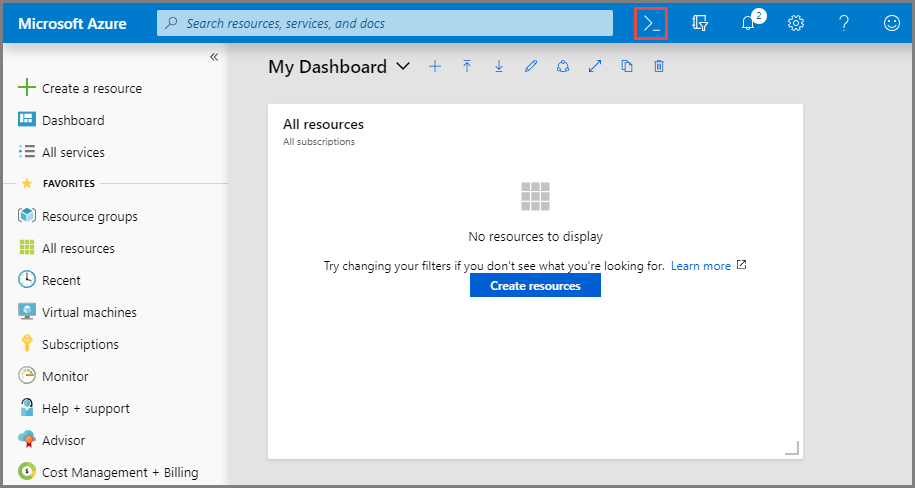The height and width of the screenshot is (488, 915).
Task: Go to Microsoft Azure home title
Action: [x=73, y=24]
